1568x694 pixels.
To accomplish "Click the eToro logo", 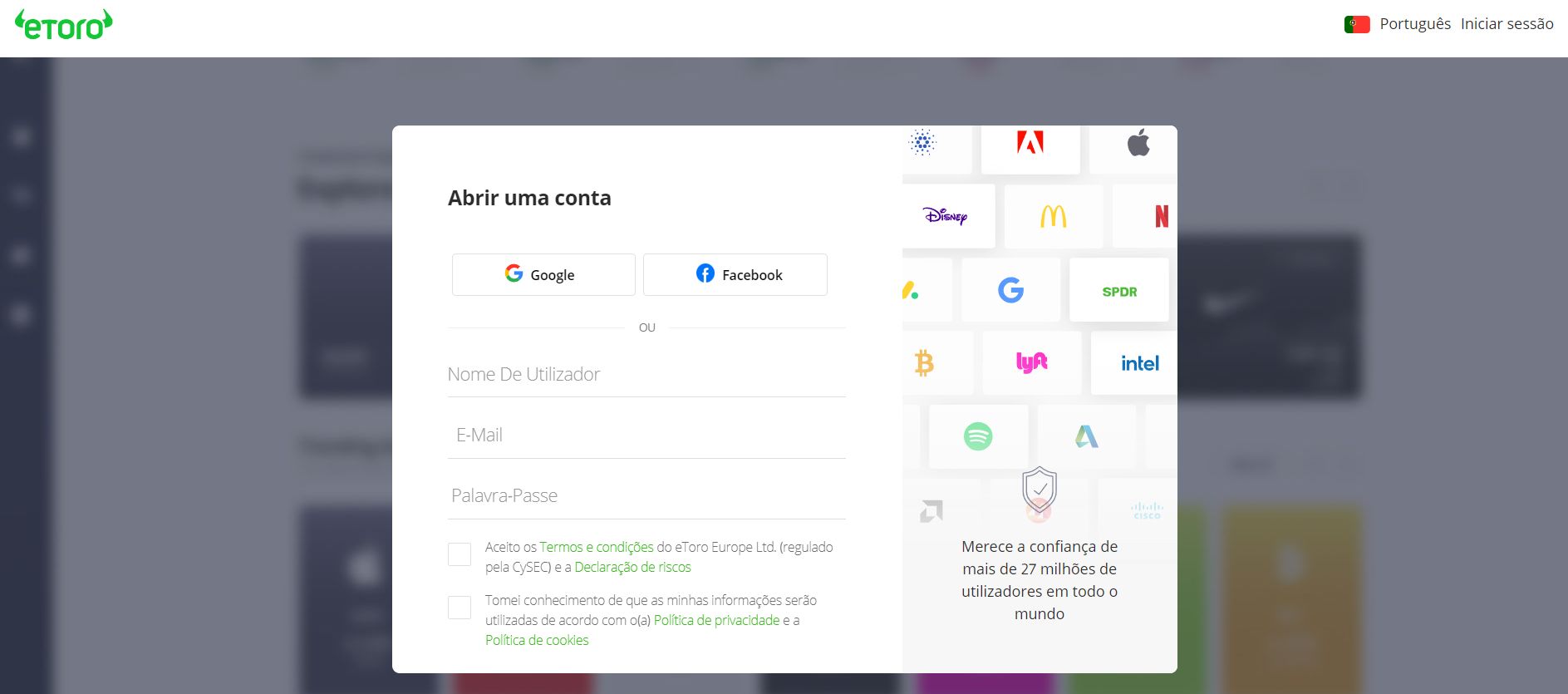I will (64, 25).
